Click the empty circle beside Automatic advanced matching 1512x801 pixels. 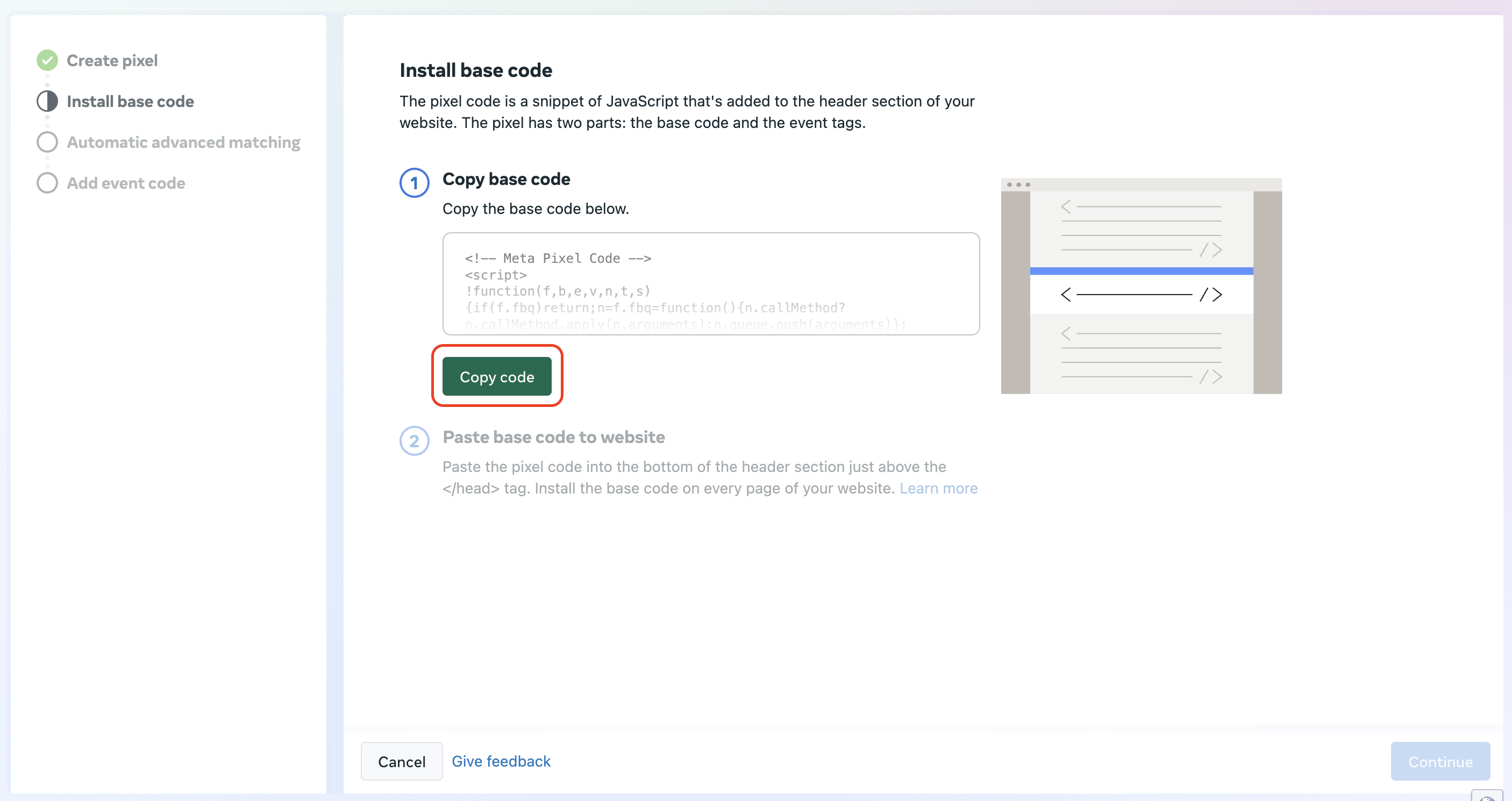click(47, 142)
